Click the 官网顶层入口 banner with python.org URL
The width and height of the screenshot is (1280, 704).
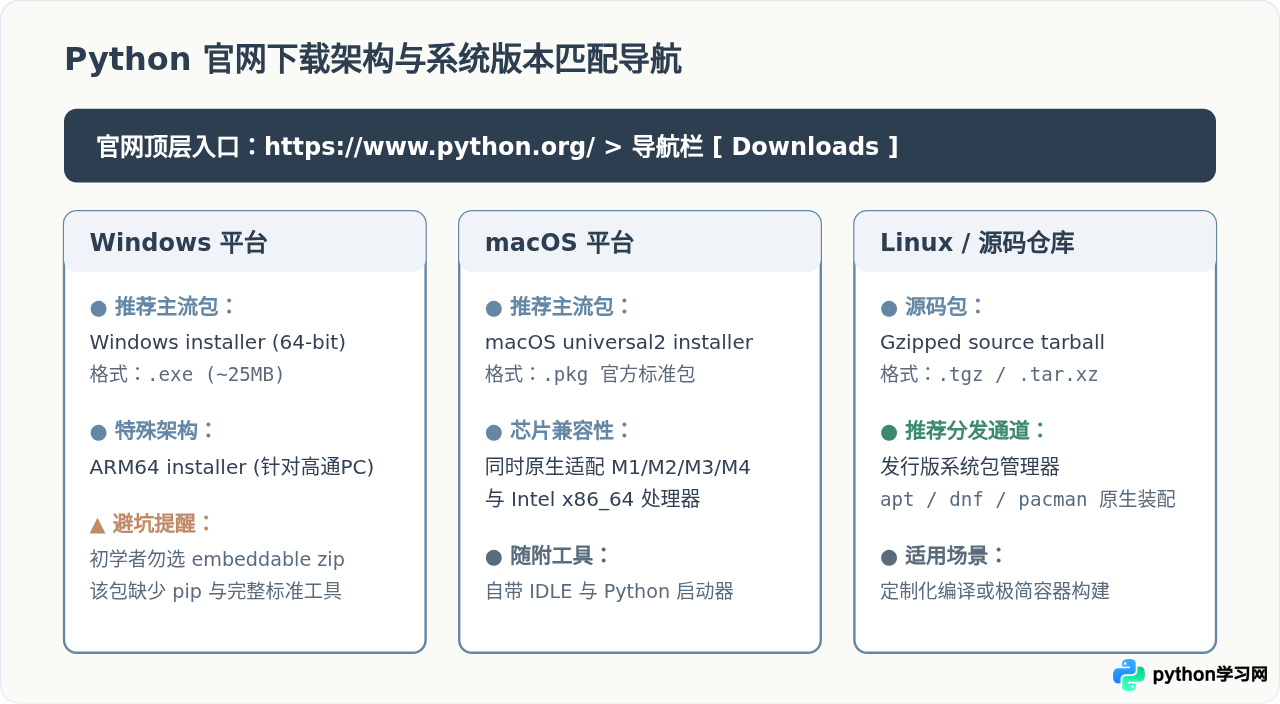click(640, 146)
